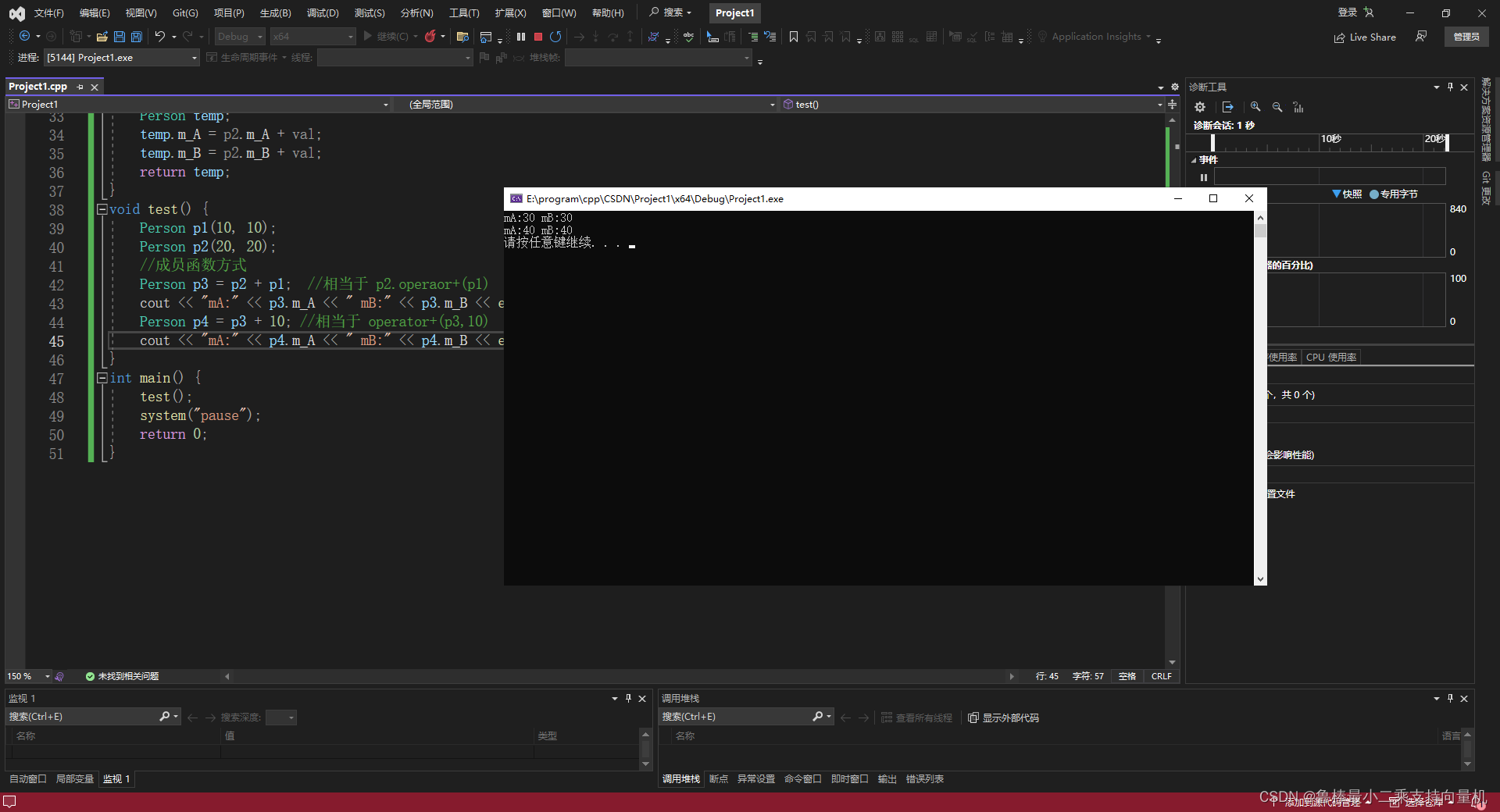The image size is (1500, 812).
Task: Click the Undo arrow icon
Action: pyautogui.click(x=160, y=37)
